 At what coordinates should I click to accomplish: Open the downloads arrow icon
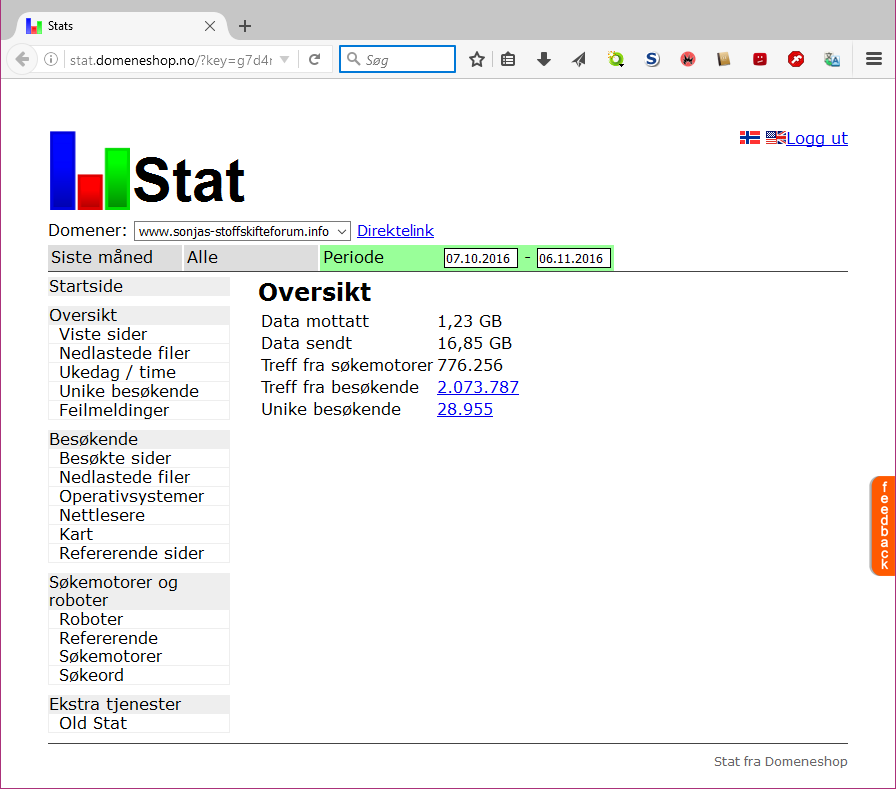(x=544, y=59)
